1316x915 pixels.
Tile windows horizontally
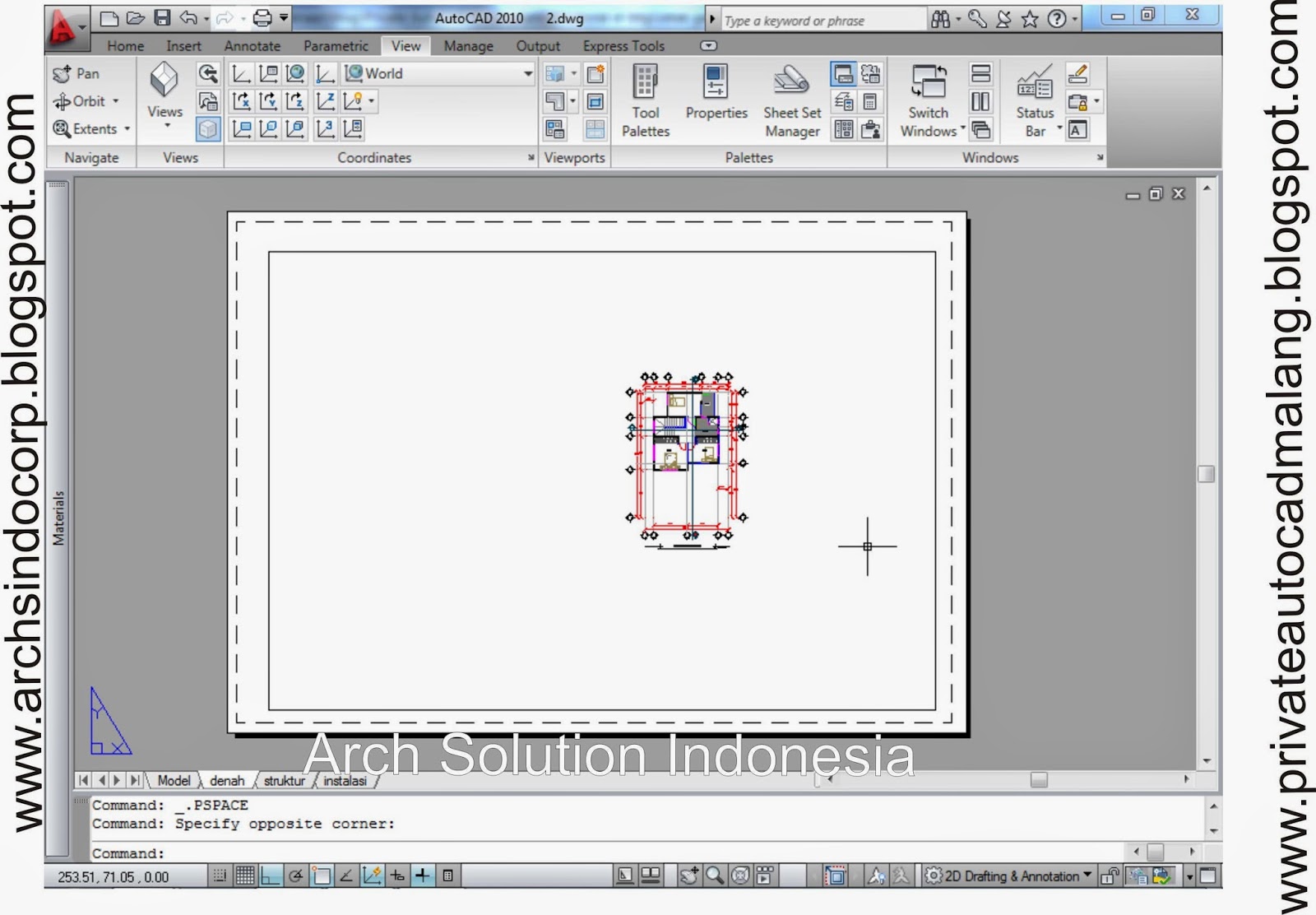[980, 73]
